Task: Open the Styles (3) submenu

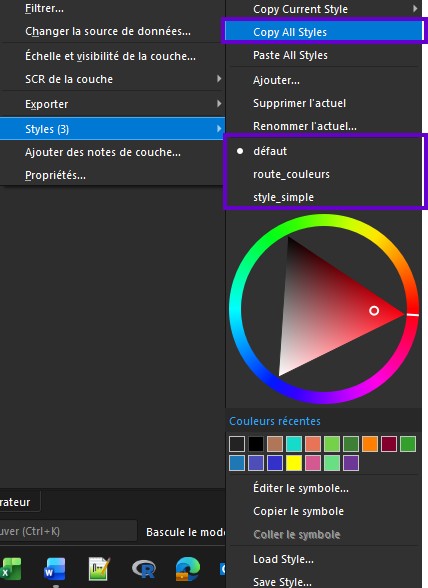Action: [x=113, y=129]
